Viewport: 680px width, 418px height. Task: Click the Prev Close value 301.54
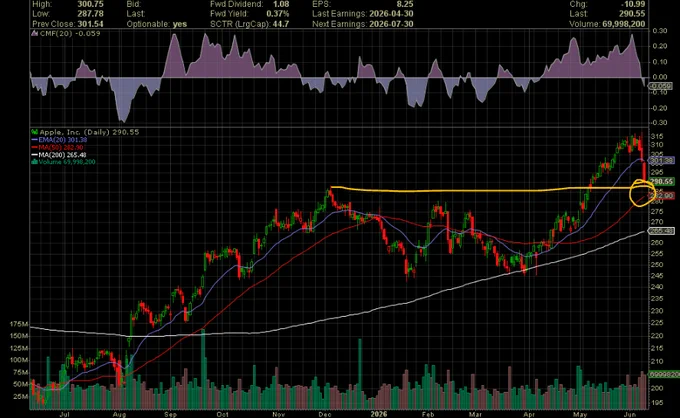(x=90, y=24)
